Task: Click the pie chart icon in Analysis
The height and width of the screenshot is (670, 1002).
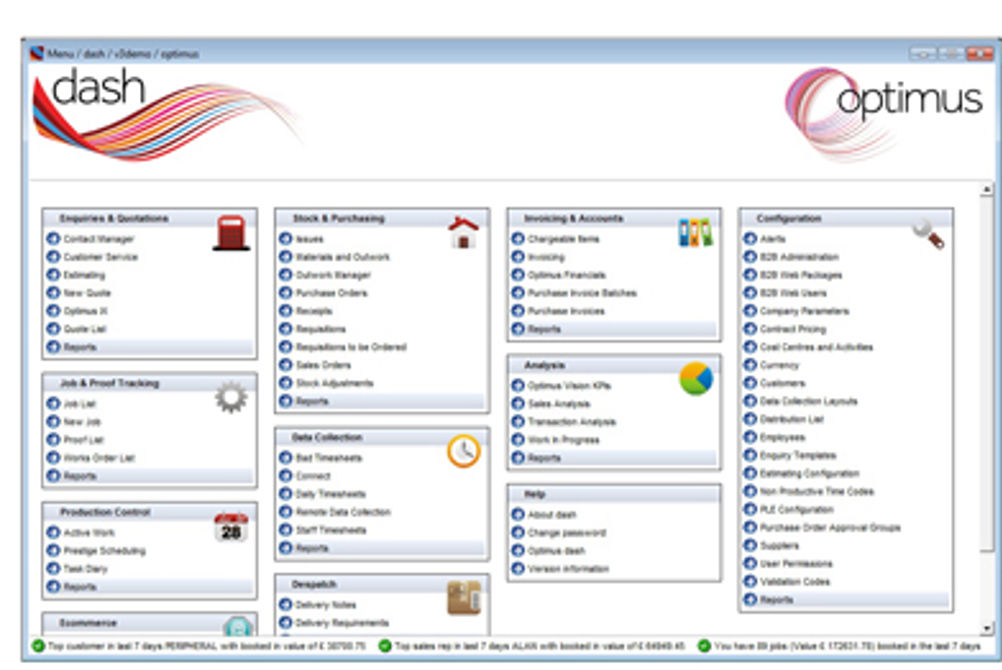Action: [x=695, y=378]
